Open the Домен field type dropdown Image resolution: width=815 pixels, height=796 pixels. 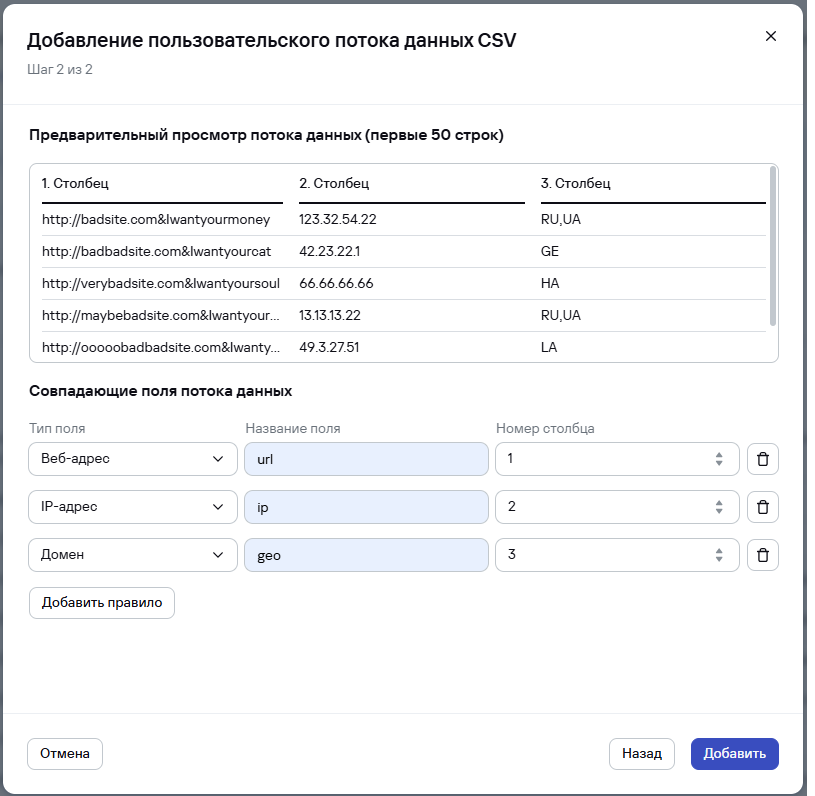point(133,555)
